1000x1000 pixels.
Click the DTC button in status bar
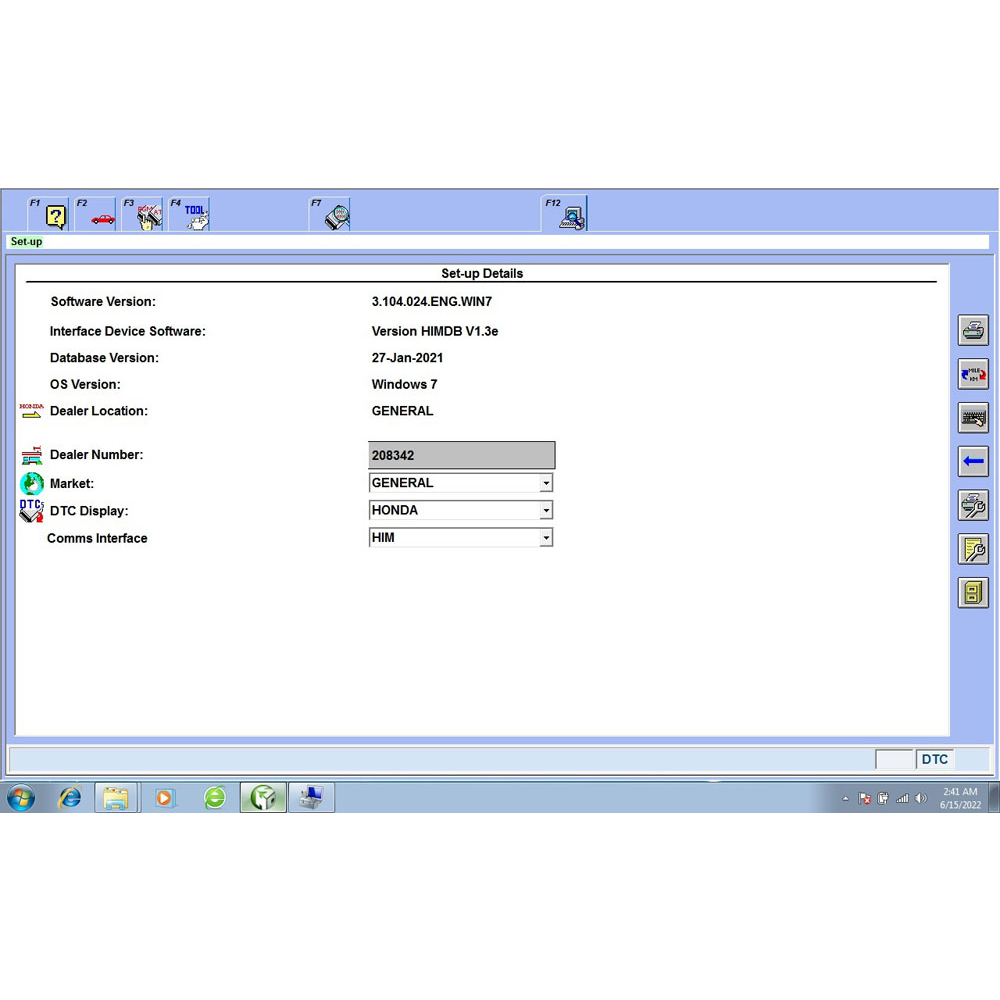click(935, 759)
